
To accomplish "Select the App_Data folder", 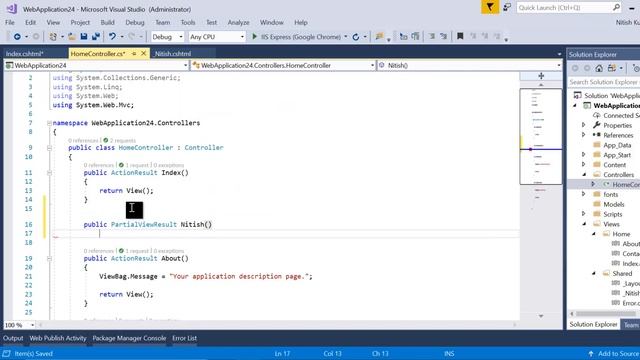I will 617,145.
